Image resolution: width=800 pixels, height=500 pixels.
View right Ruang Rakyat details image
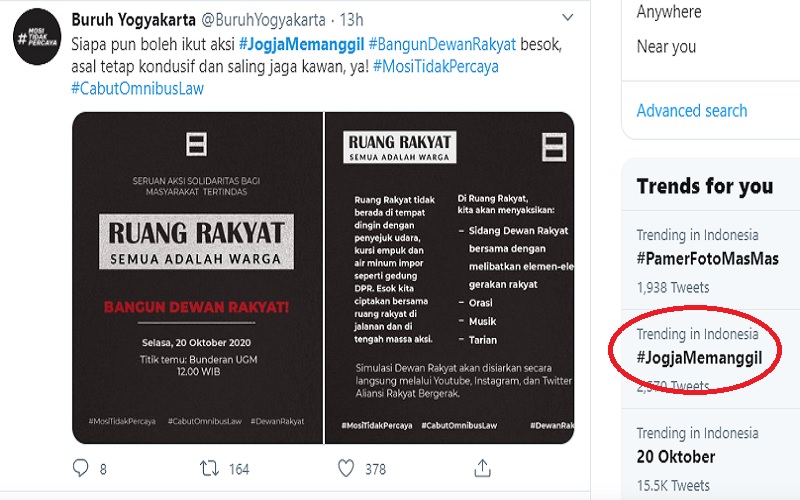449,278
